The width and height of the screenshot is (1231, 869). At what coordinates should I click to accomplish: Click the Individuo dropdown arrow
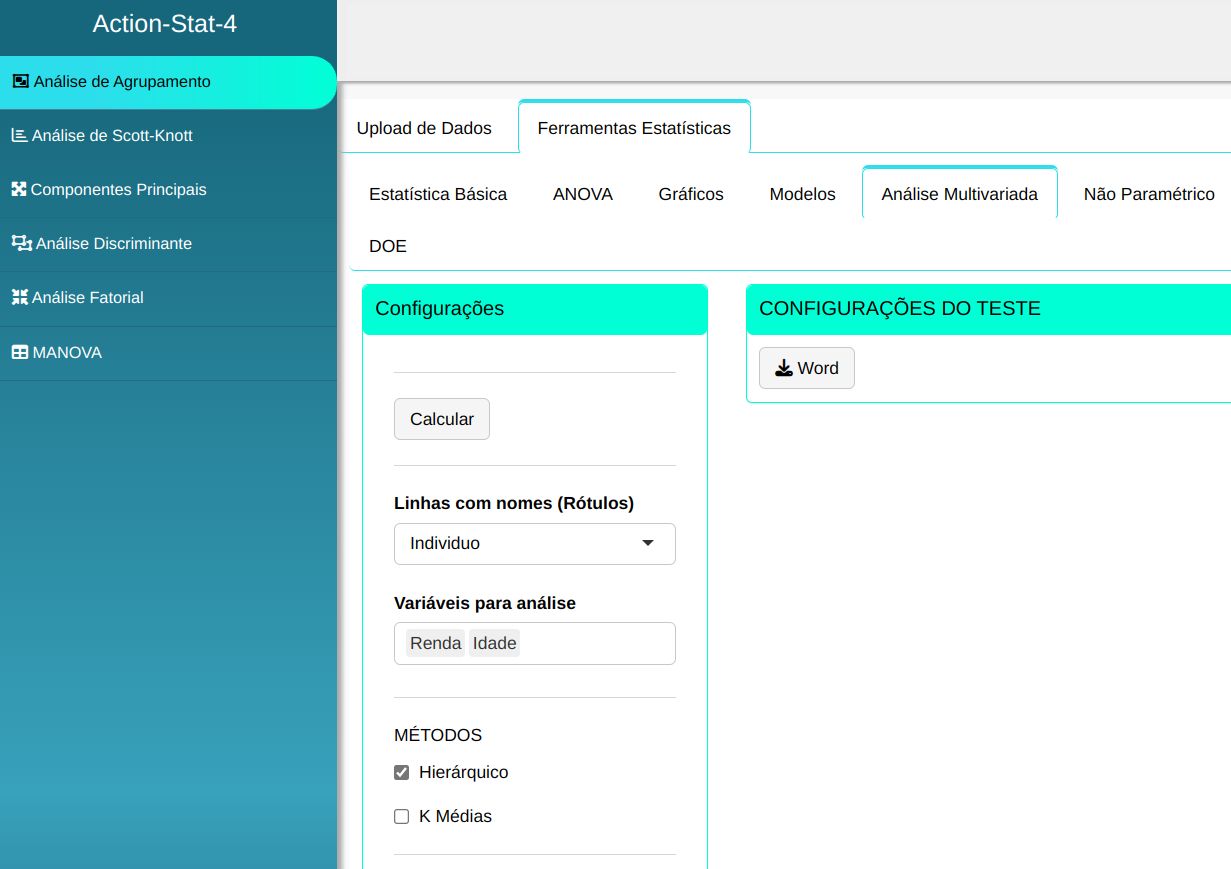point(647,543)
